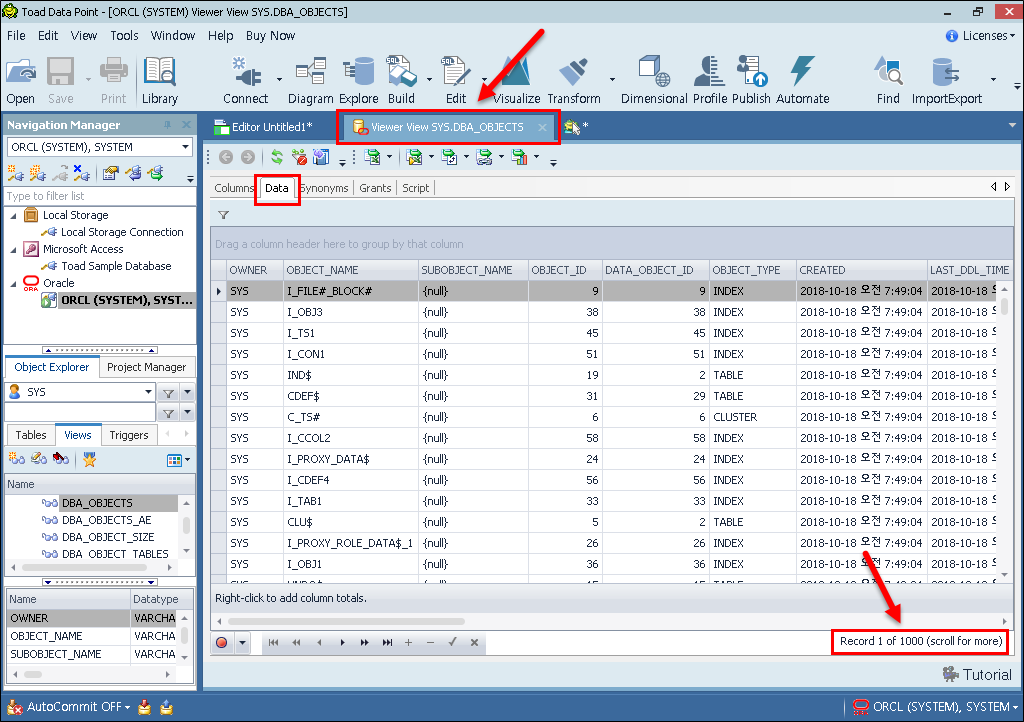
Task: Click the Licenses button
Action: pos(977,35)
